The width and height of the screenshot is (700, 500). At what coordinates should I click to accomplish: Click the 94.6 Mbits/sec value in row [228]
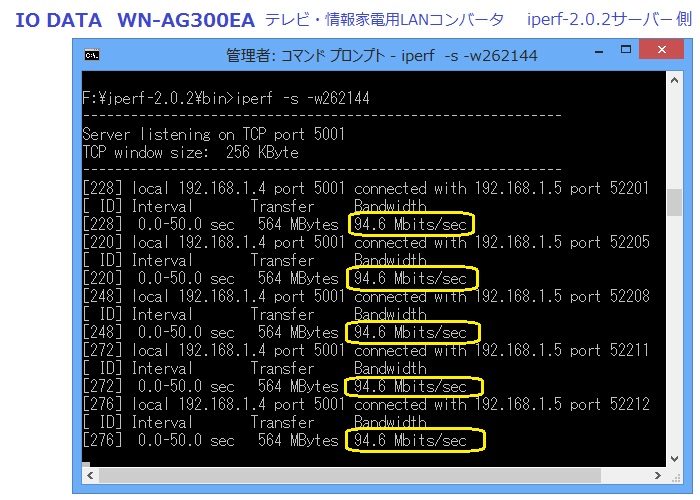(410, 224)
